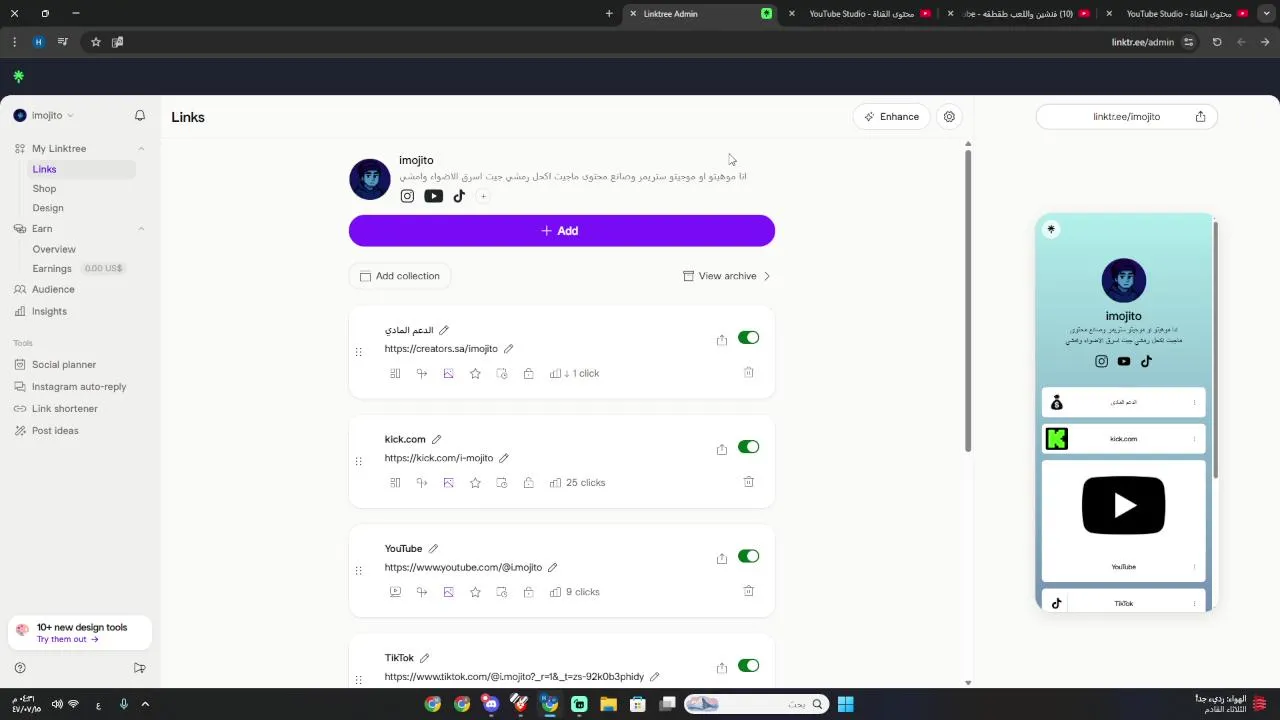
Task: View 25 clicks analytics for kick.com
Action: (577, 483)
